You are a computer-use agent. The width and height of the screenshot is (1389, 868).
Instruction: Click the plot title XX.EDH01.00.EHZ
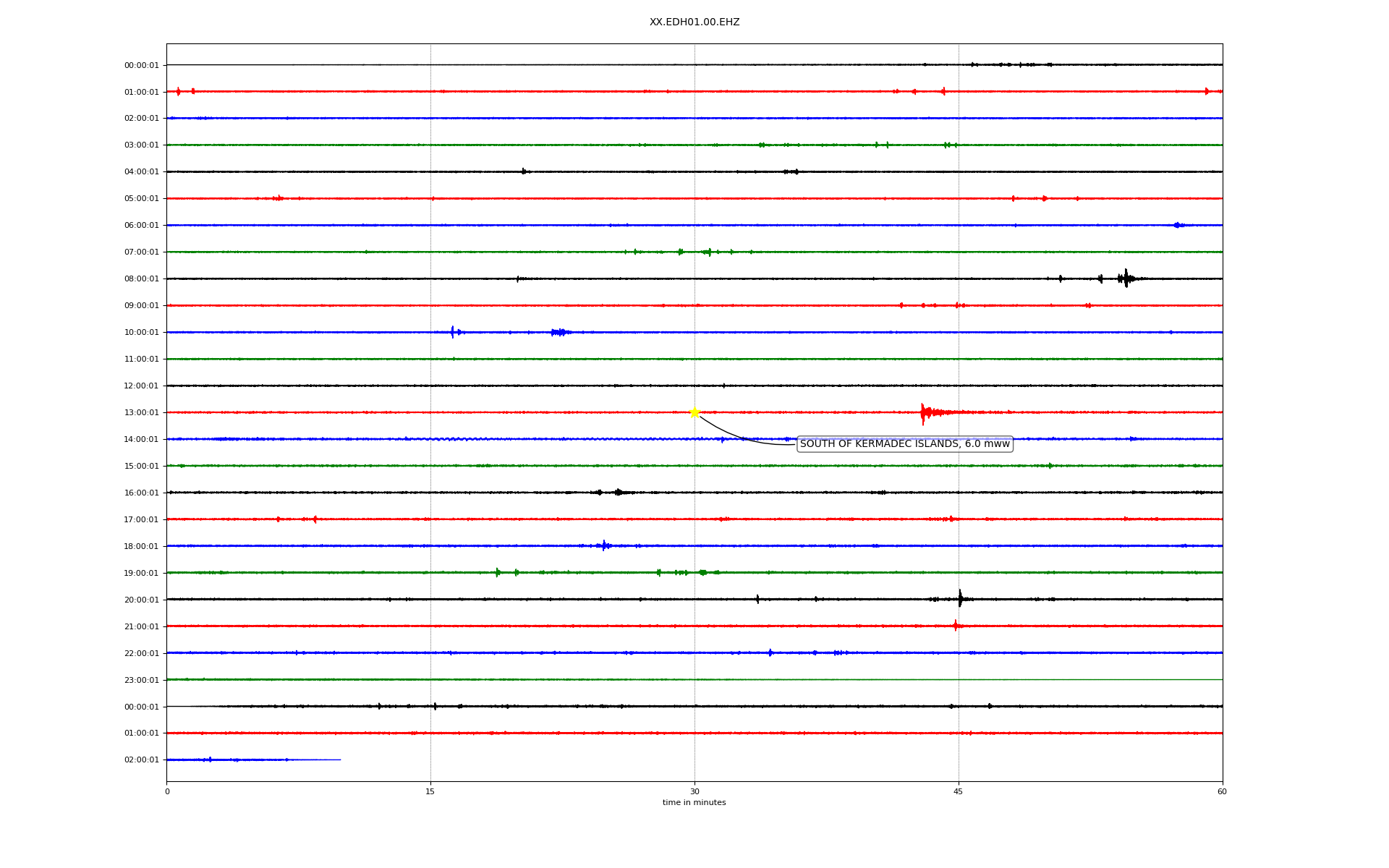(x=694, y=22)
